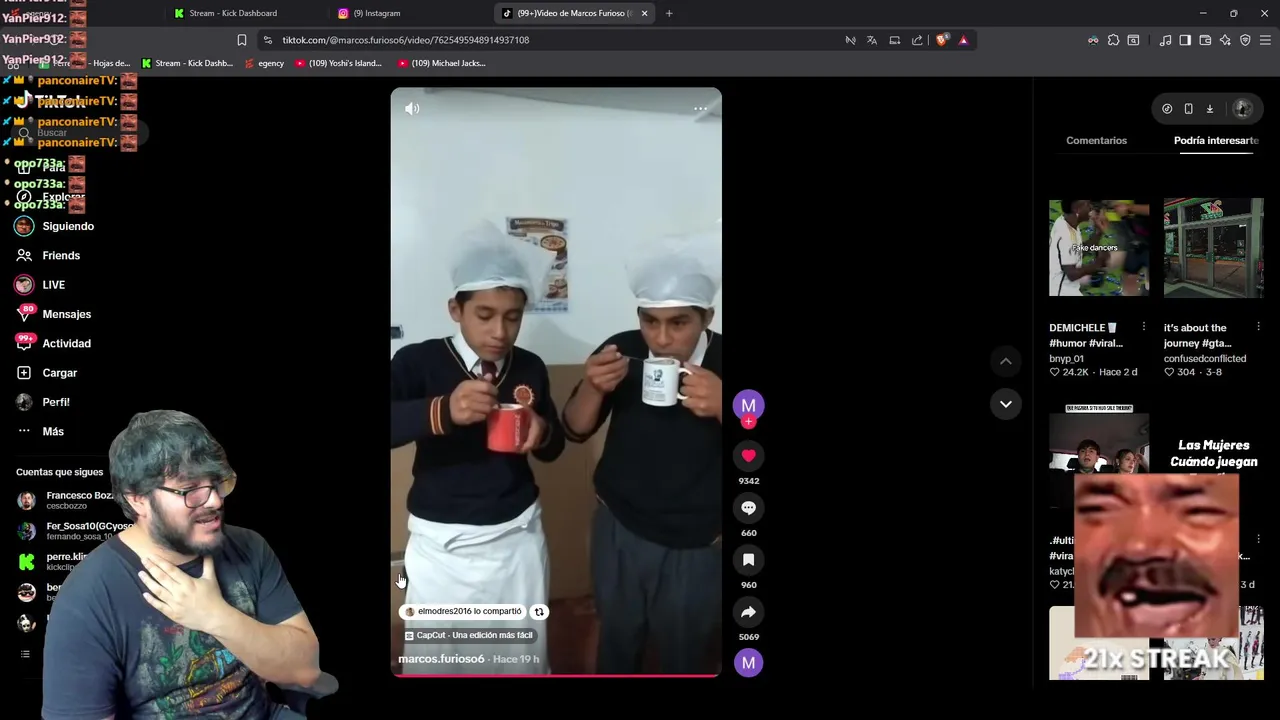Open the comments bubble showing 660

pyautogui.click(x=748, y=508)
